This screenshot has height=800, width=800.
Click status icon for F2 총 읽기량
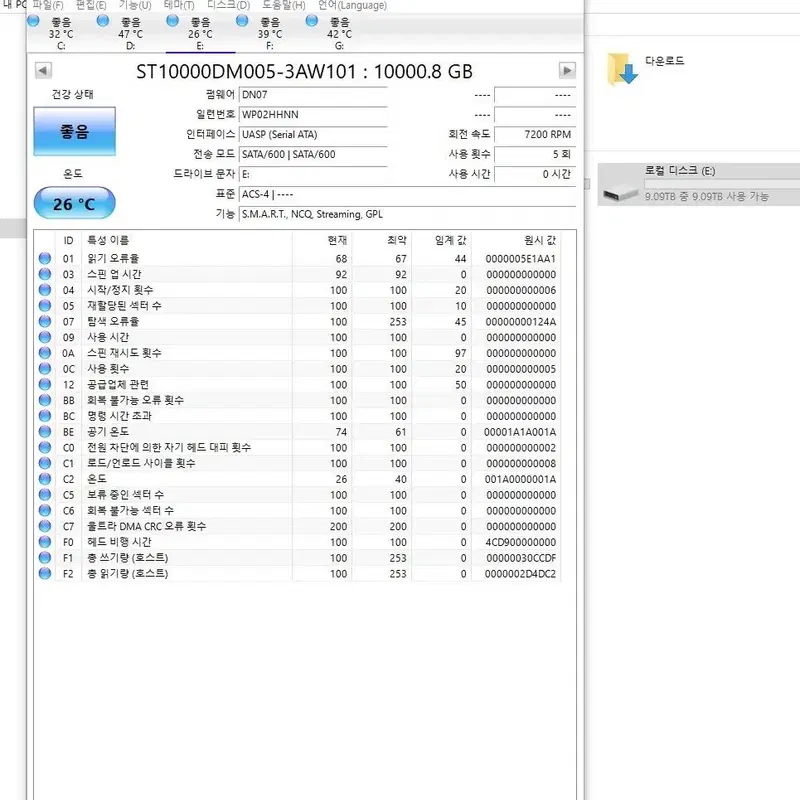(x=45, y=573)
